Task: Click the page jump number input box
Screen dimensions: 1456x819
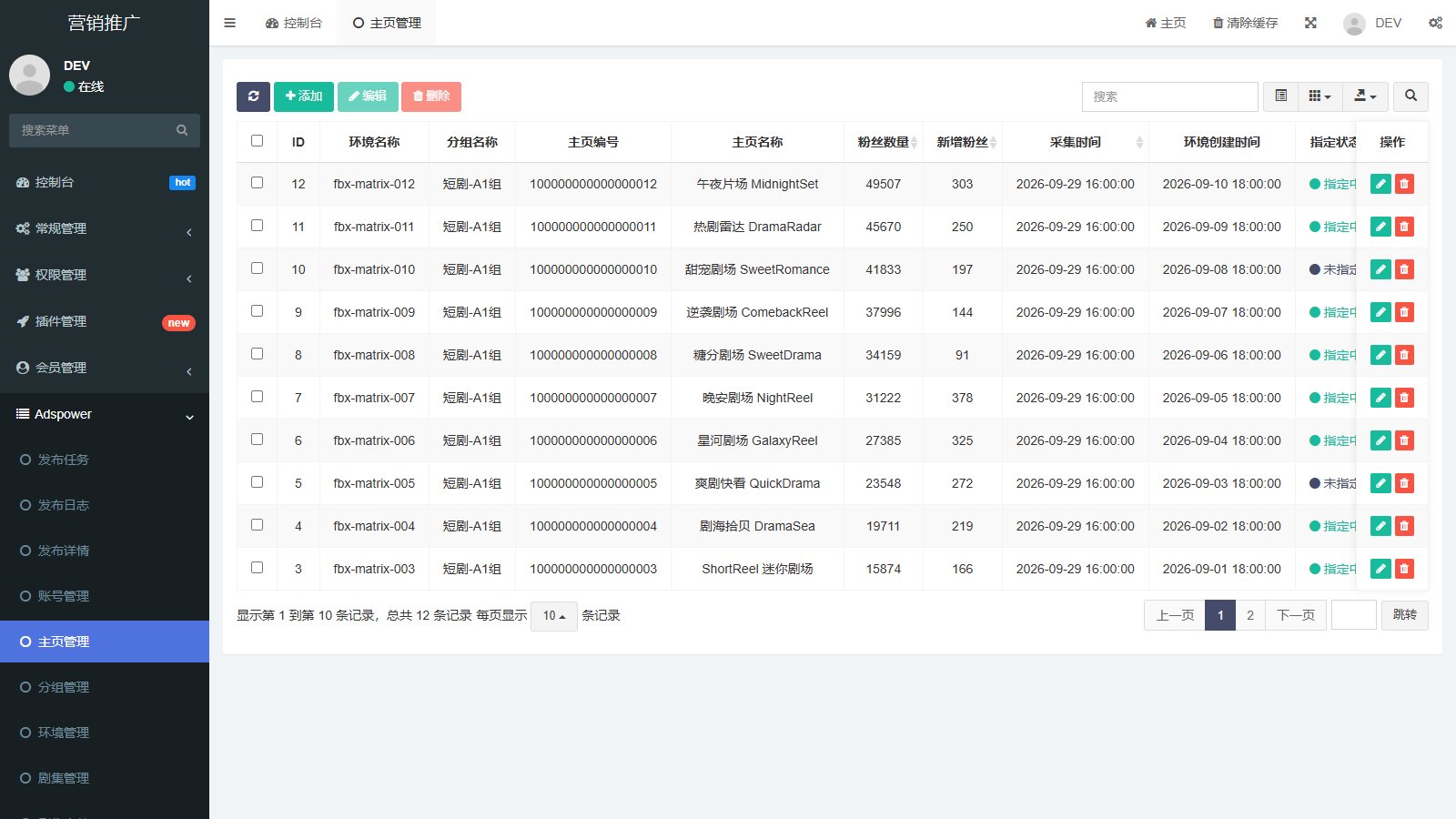Action: 1354,615
